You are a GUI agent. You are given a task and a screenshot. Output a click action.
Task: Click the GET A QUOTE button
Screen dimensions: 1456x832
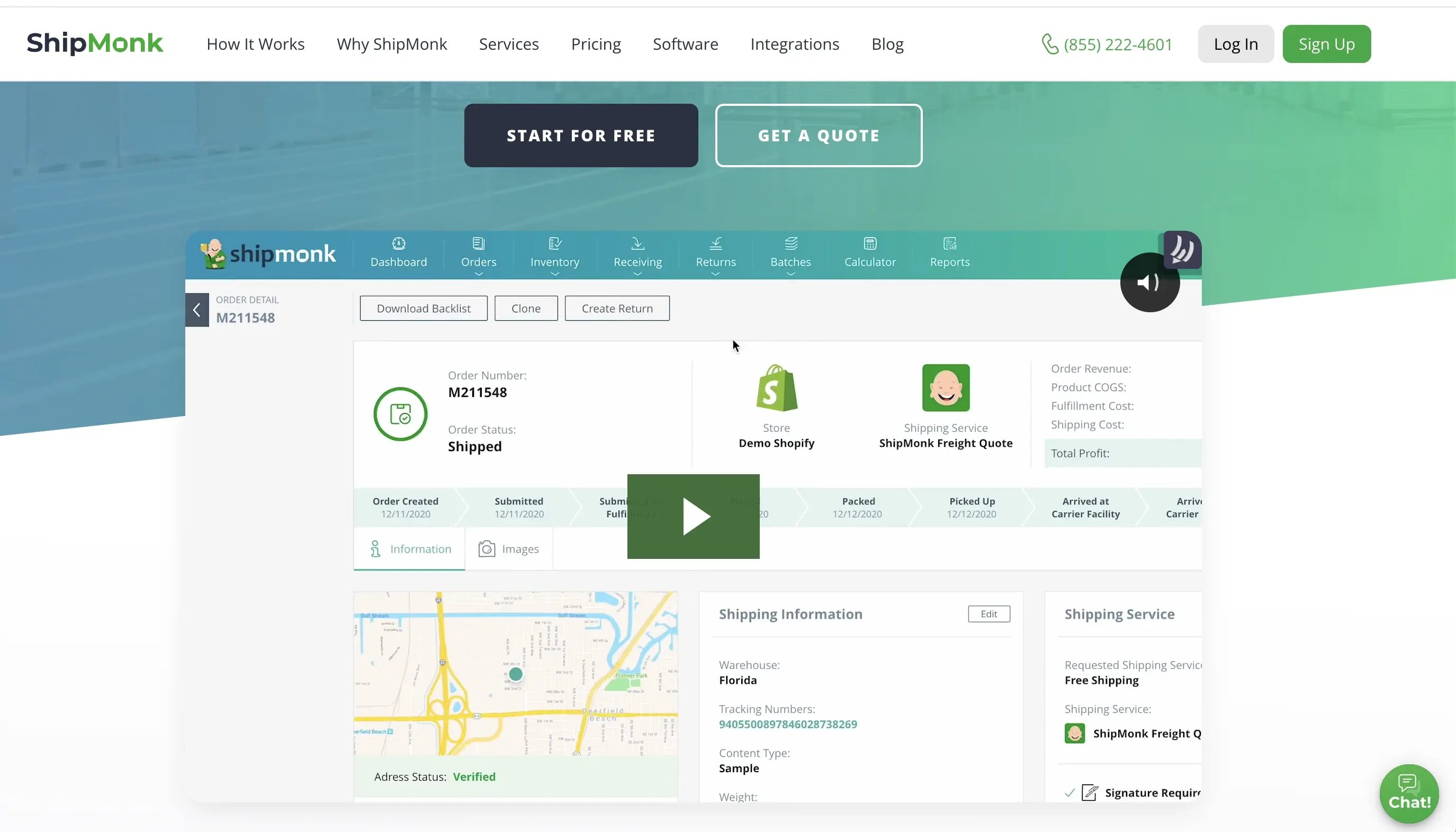click(819, 135)
